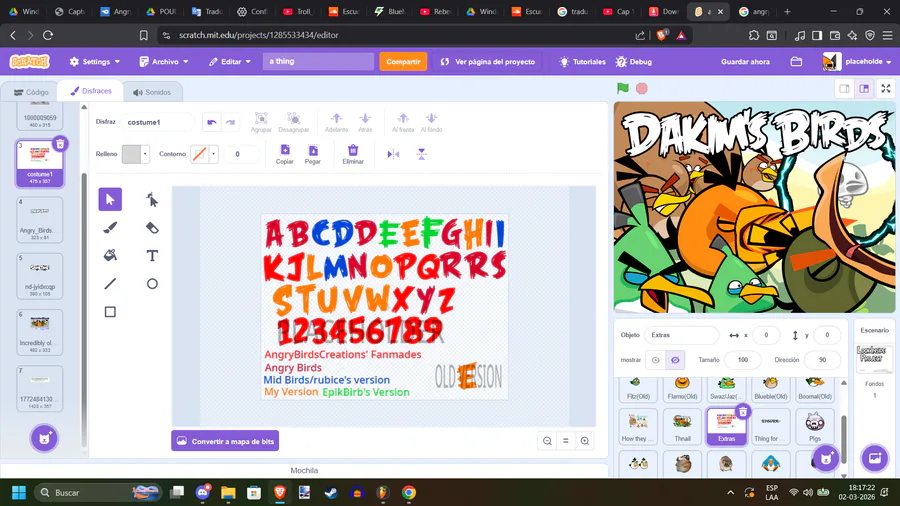Viewport: 900px width, 506px height.
Task: Open Windows Start menu
Action: click(18, 492)
